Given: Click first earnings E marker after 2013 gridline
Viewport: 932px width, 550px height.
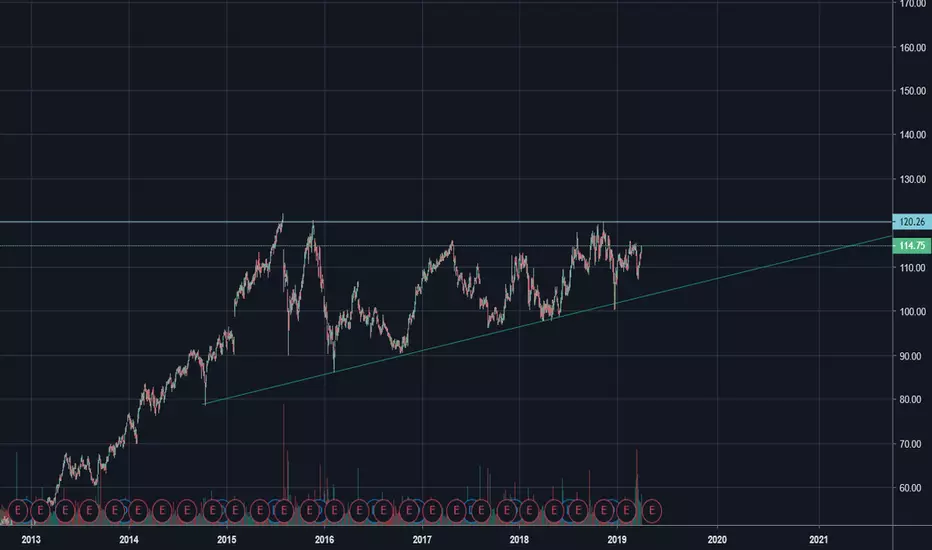Looking at the screenshot, I should pos(40,511).
